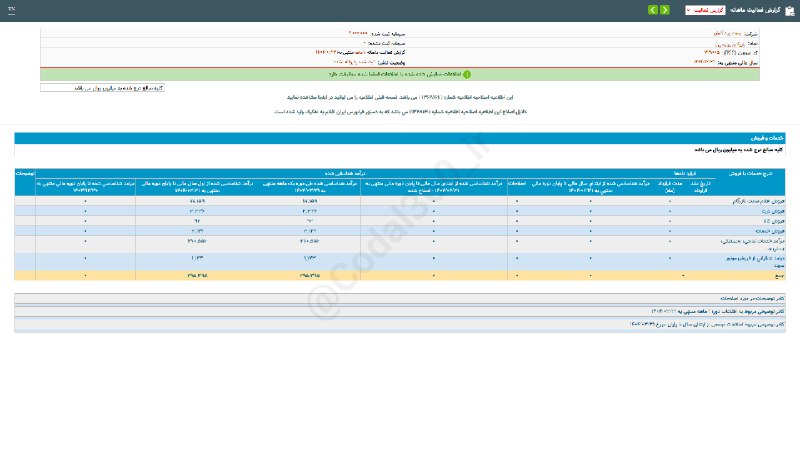Switch language with the EN link
The image size is (800, 450).
[12, 10]
